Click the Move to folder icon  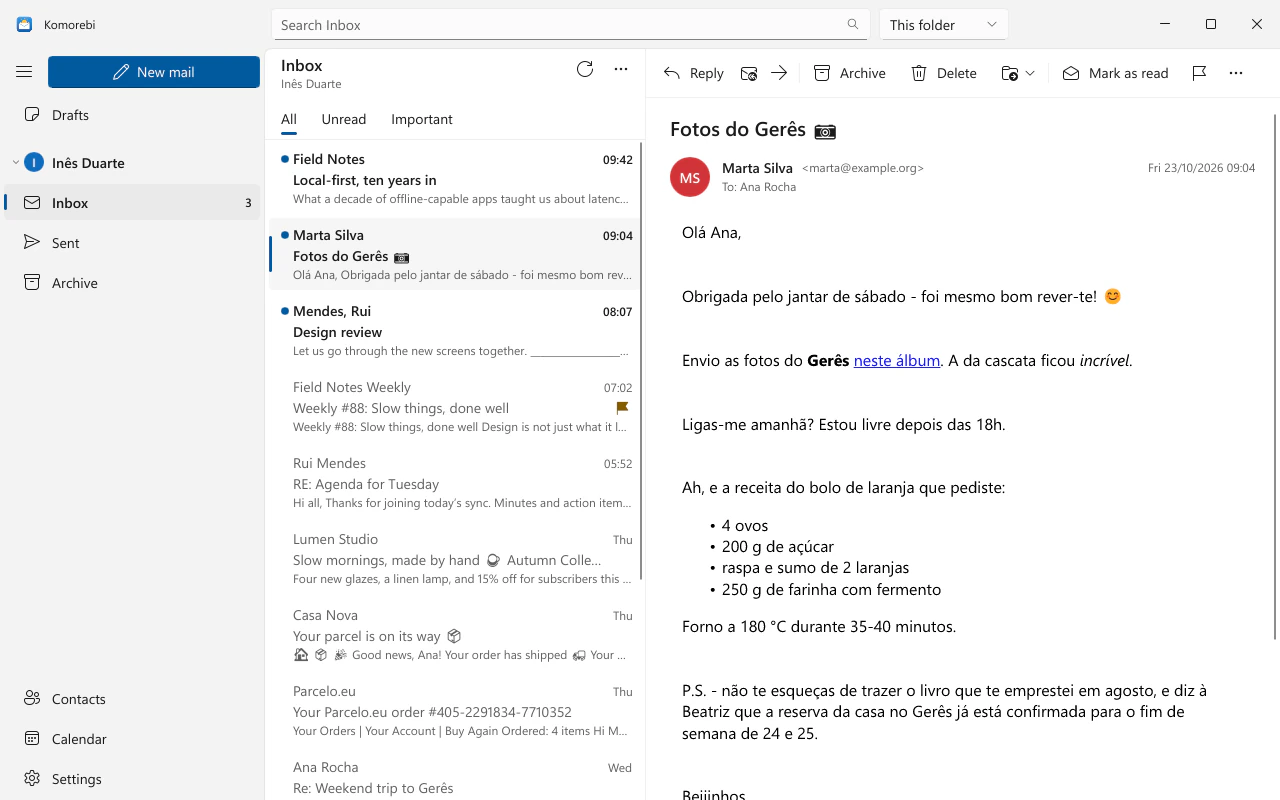click(1009, 73)
